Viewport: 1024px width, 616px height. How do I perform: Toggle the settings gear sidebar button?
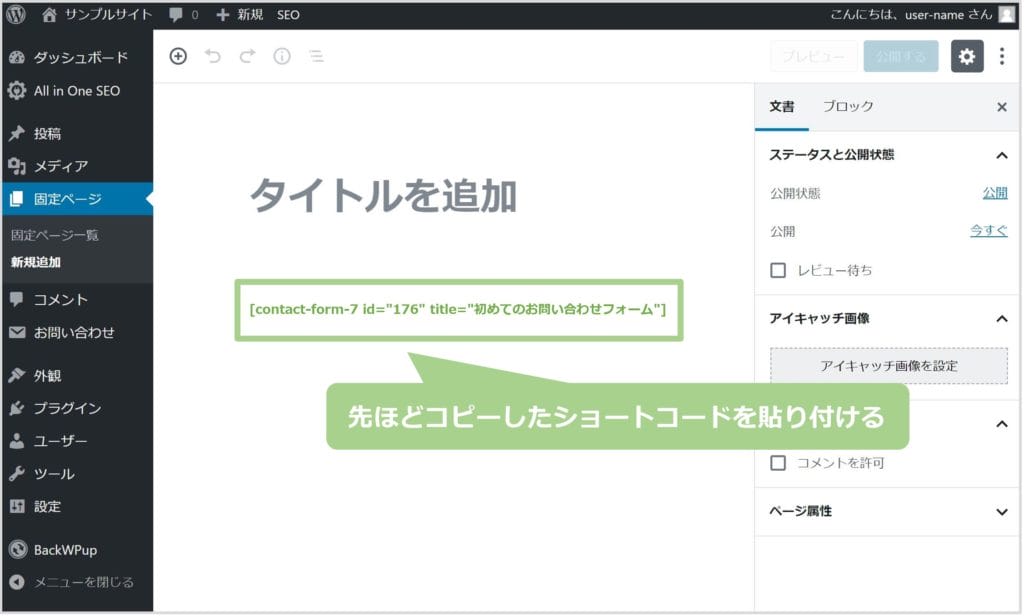point(966,57)
